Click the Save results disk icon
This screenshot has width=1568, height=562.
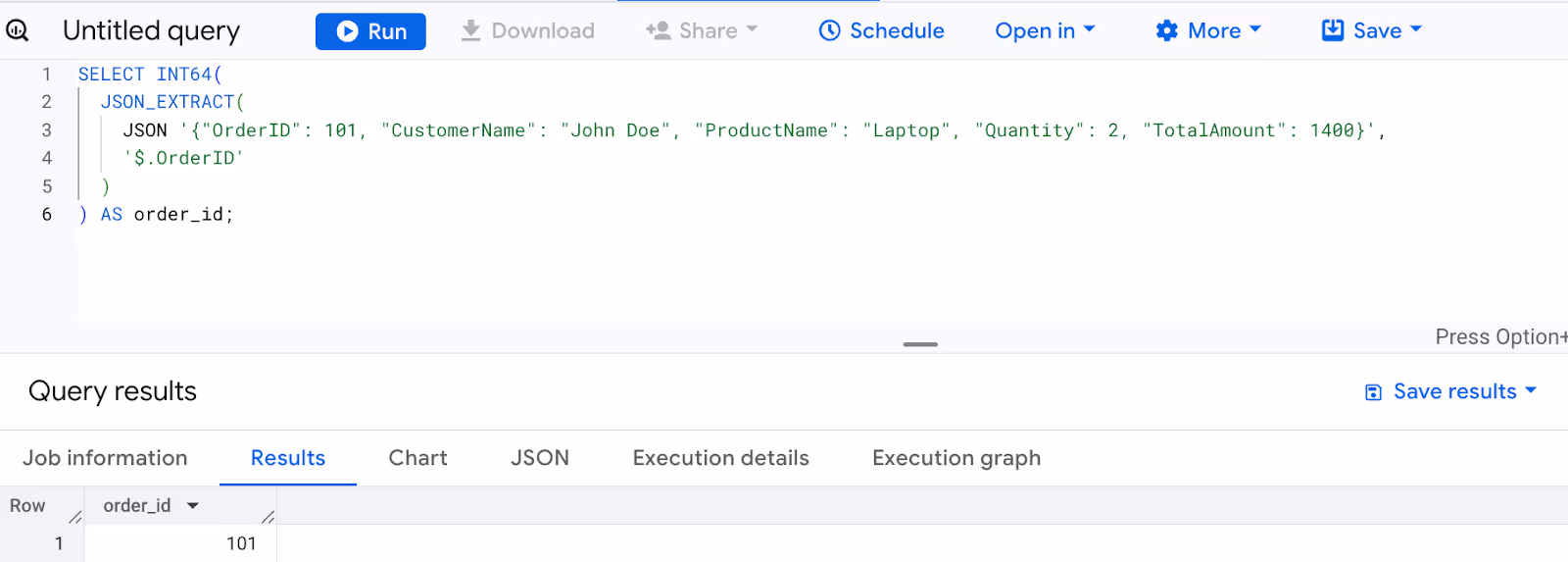pos(1373,392)
